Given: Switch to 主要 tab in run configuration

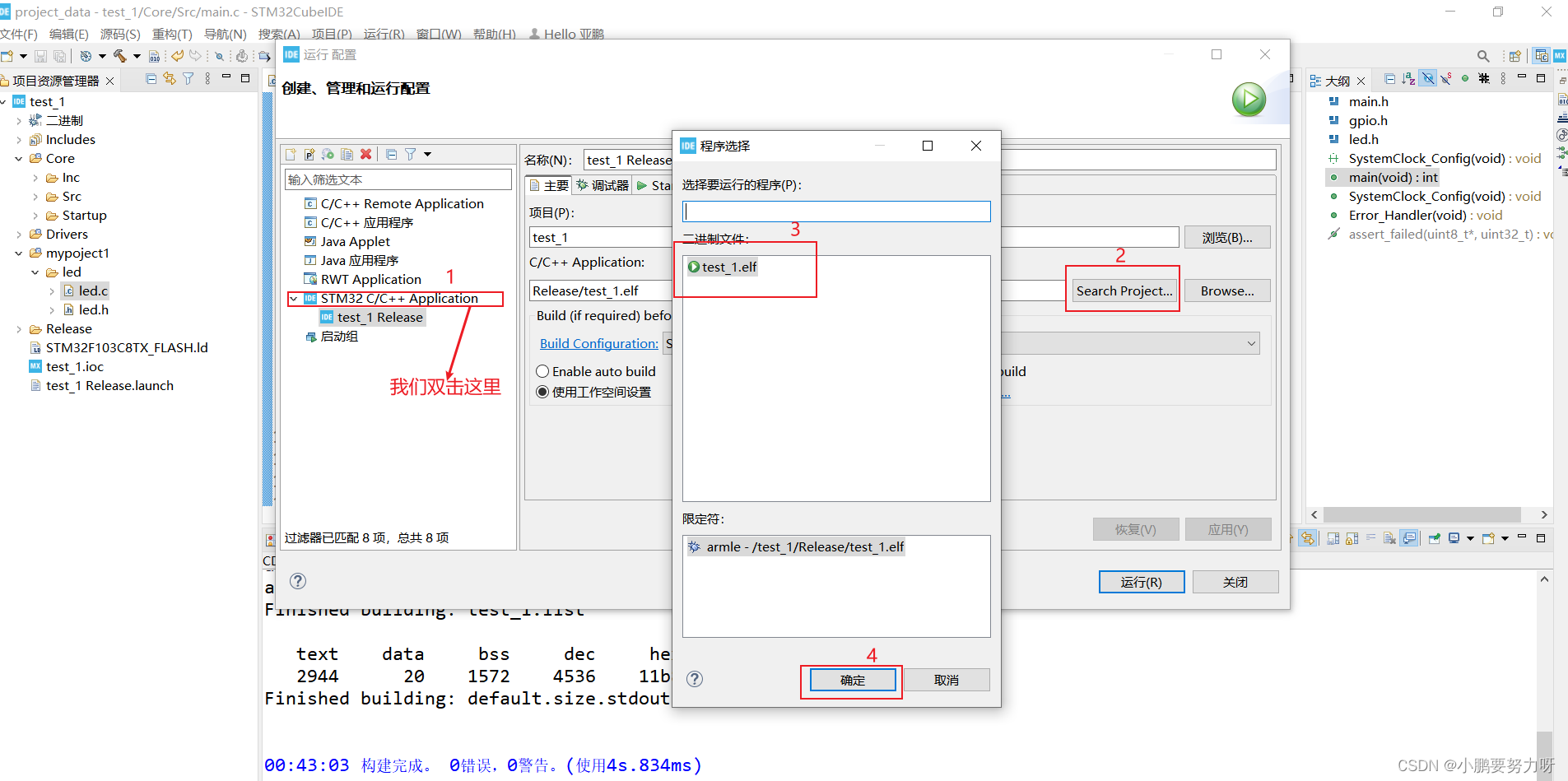Looking at the screenshot, I should [549, 185].
